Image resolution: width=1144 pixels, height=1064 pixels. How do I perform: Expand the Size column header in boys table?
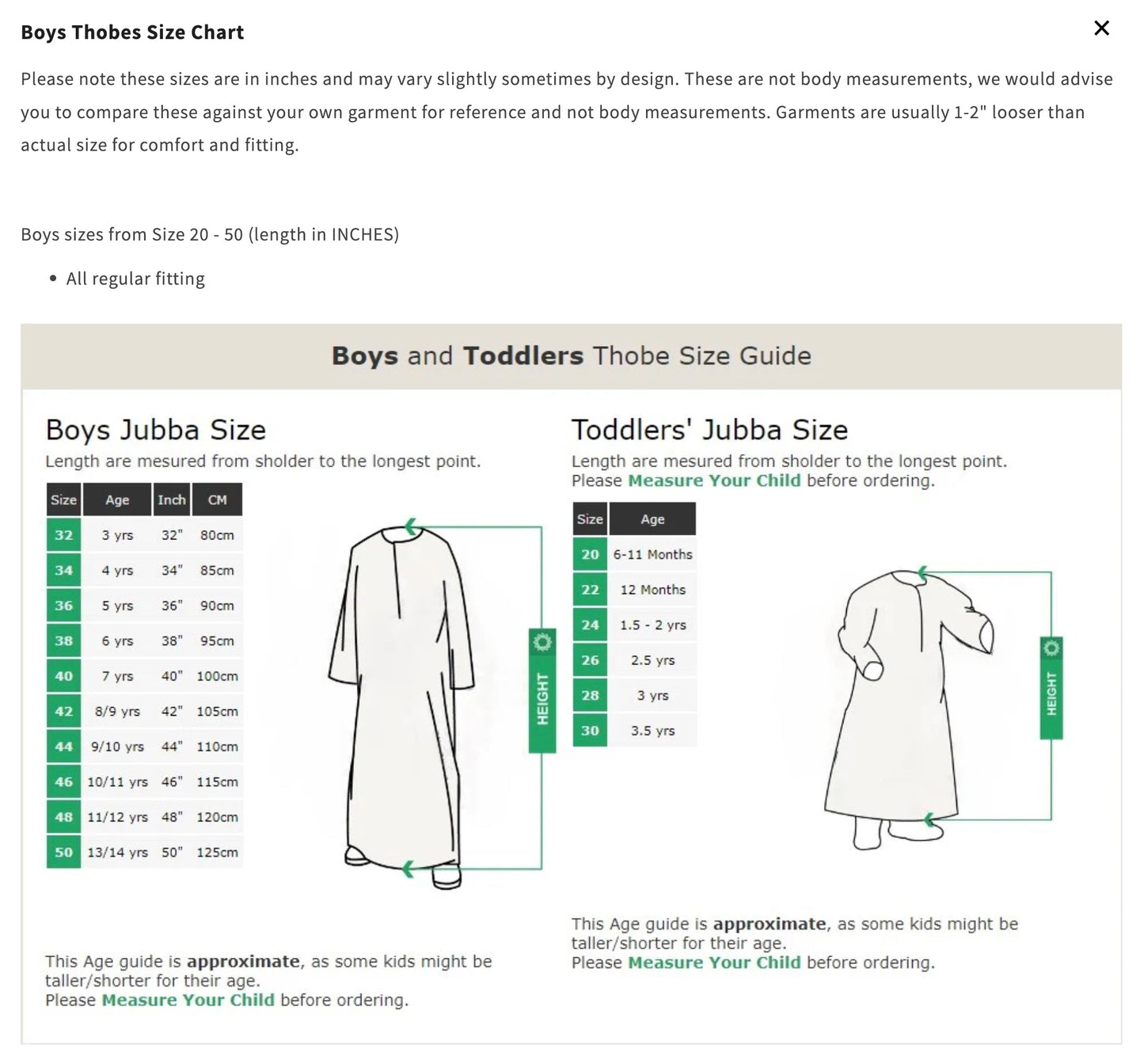point(63,500)
